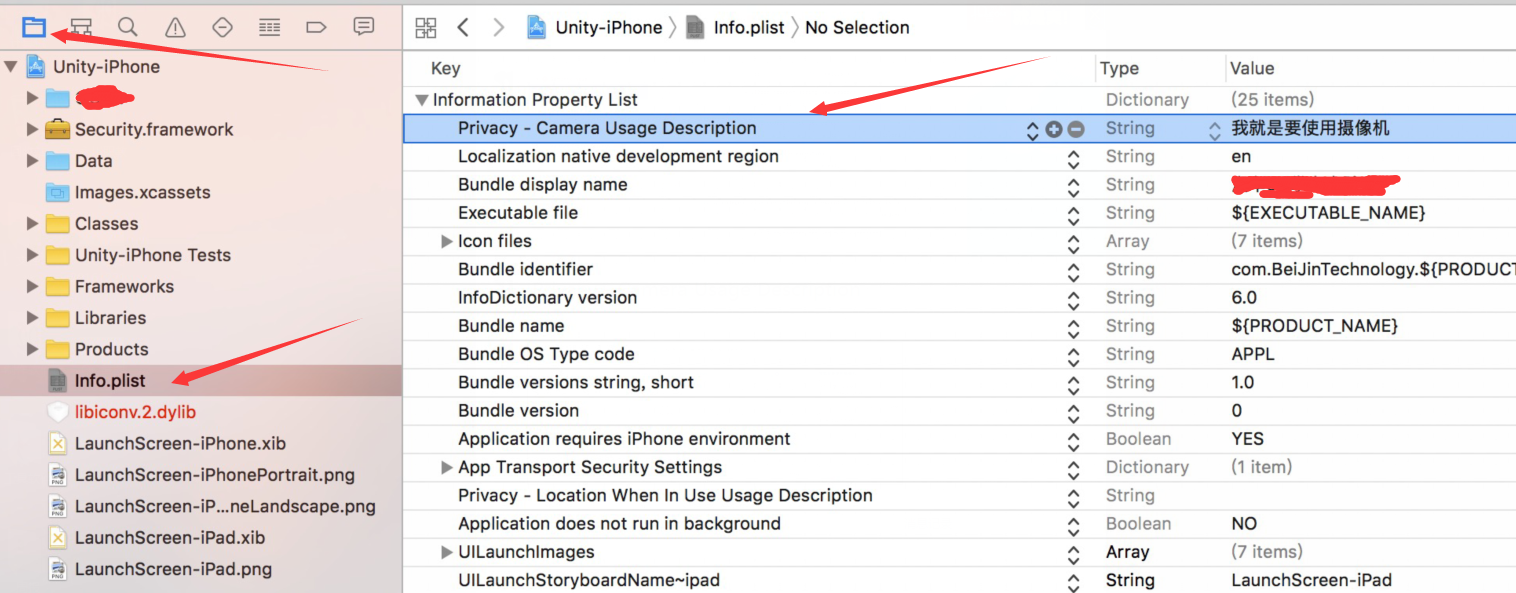Screen dimensions: 1516x593
Task: Open the Report navigator speech-bubble icon
Action: 364,27
